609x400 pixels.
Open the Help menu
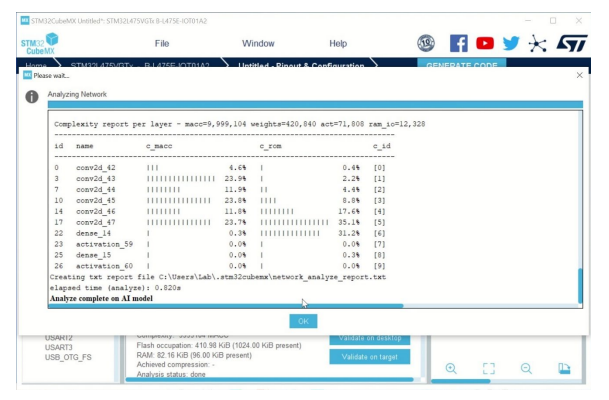point(338,43)
